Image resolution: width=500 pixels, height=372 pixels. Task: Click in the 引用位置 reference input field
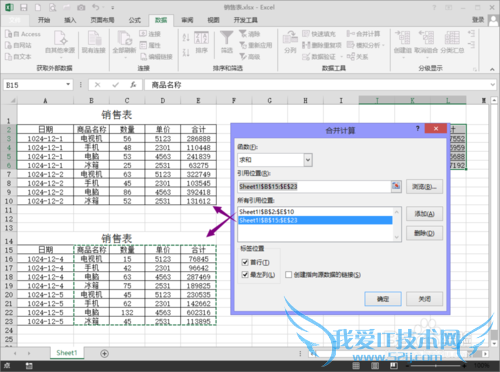click(314, 186)
